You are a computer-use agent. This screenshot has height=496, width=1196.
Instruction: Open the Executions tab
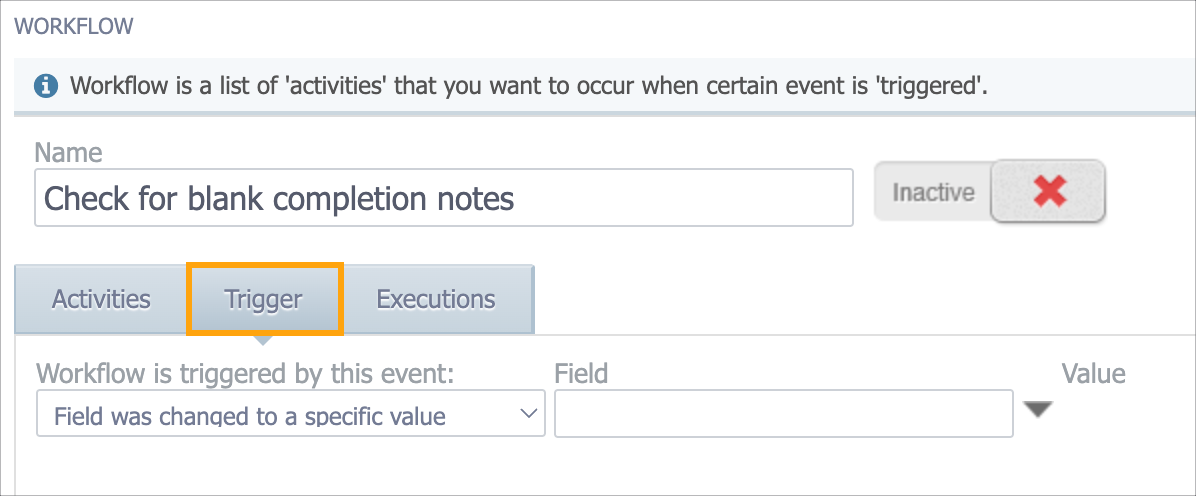click(x=436, y=299)
